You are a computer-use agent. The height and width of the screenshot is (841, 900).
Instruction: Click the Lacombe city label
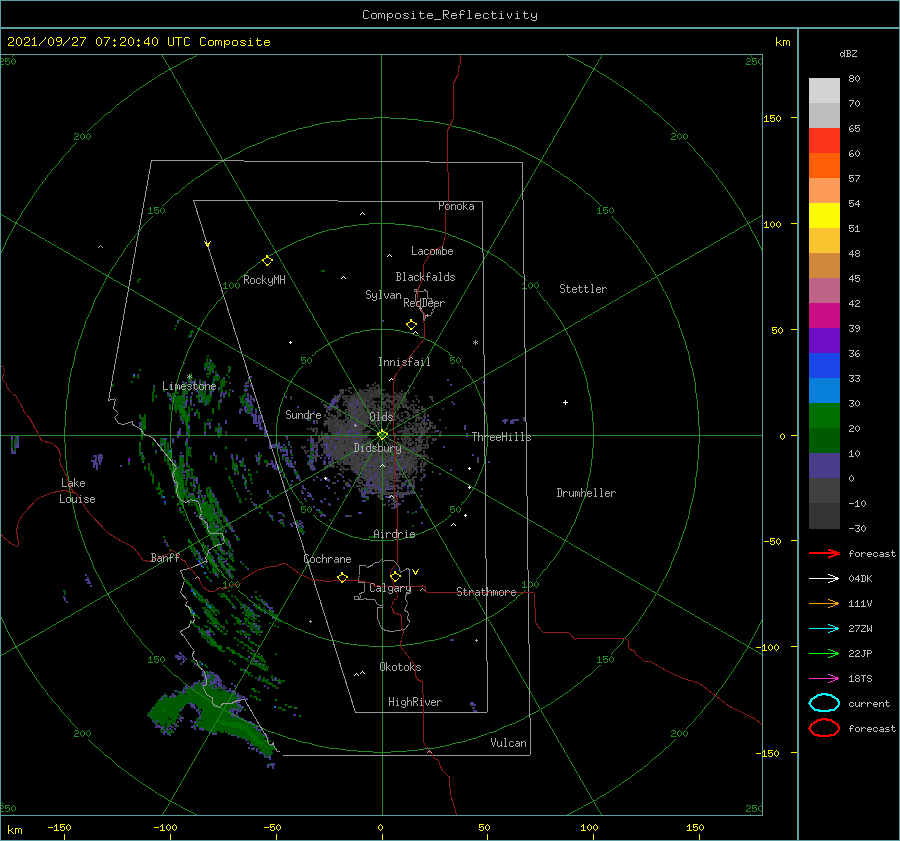coord(432,251)
